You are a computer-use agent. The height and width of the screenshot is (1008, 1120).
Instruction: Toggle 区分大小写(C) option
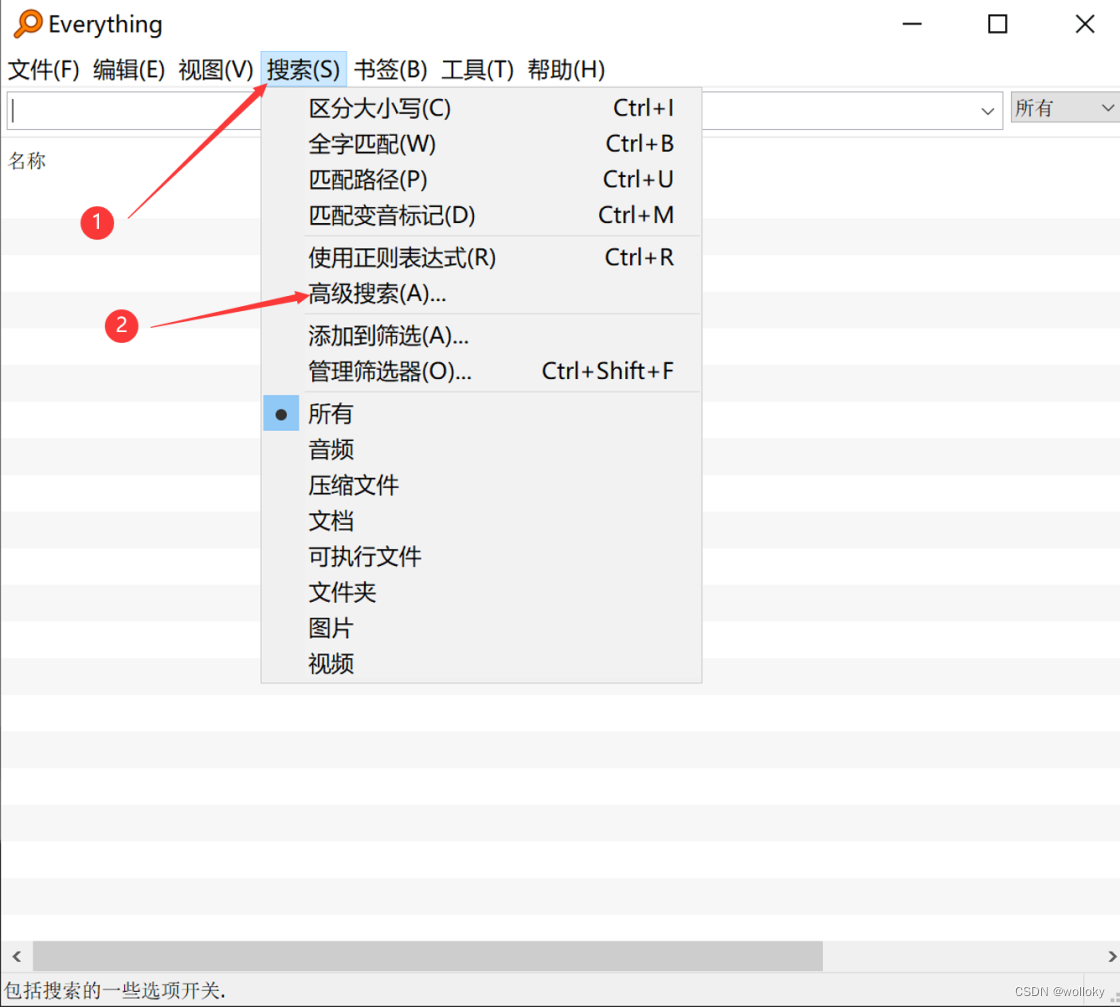pyautogui.click(x=481, y=108)
